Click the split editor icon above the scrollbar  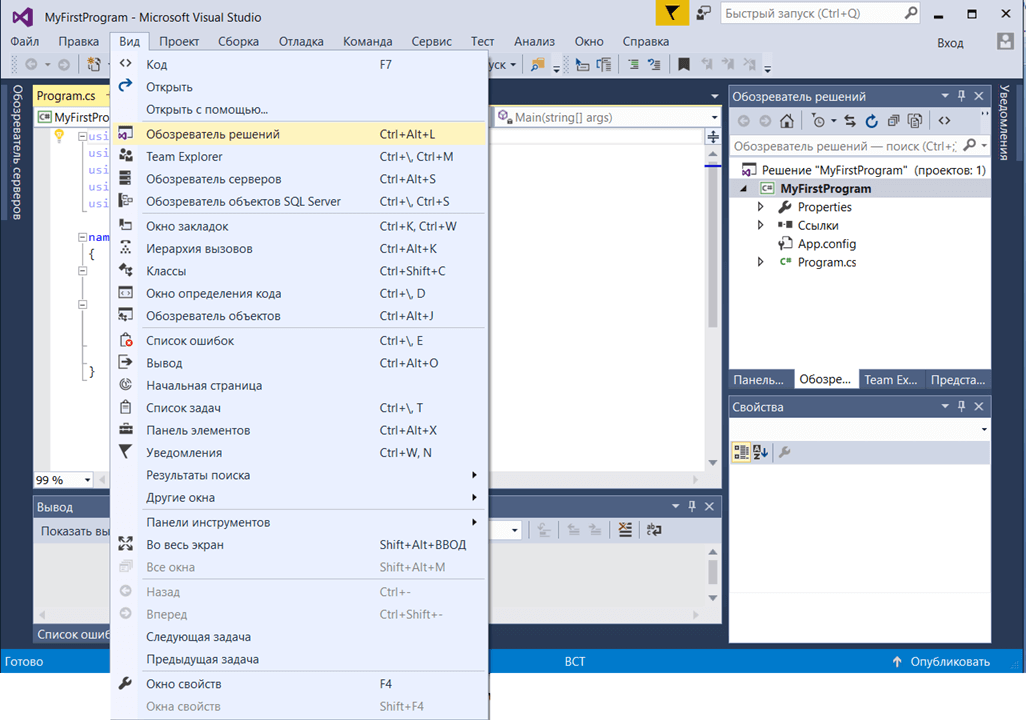[713, 137]
